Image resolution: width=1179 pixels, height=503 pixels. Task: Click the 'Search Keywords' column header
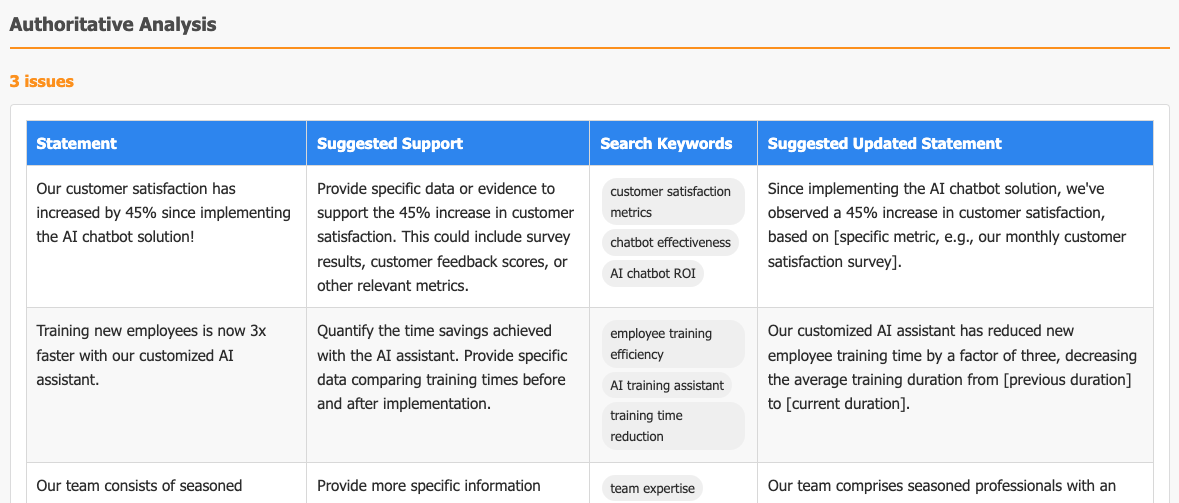(666, 143)
